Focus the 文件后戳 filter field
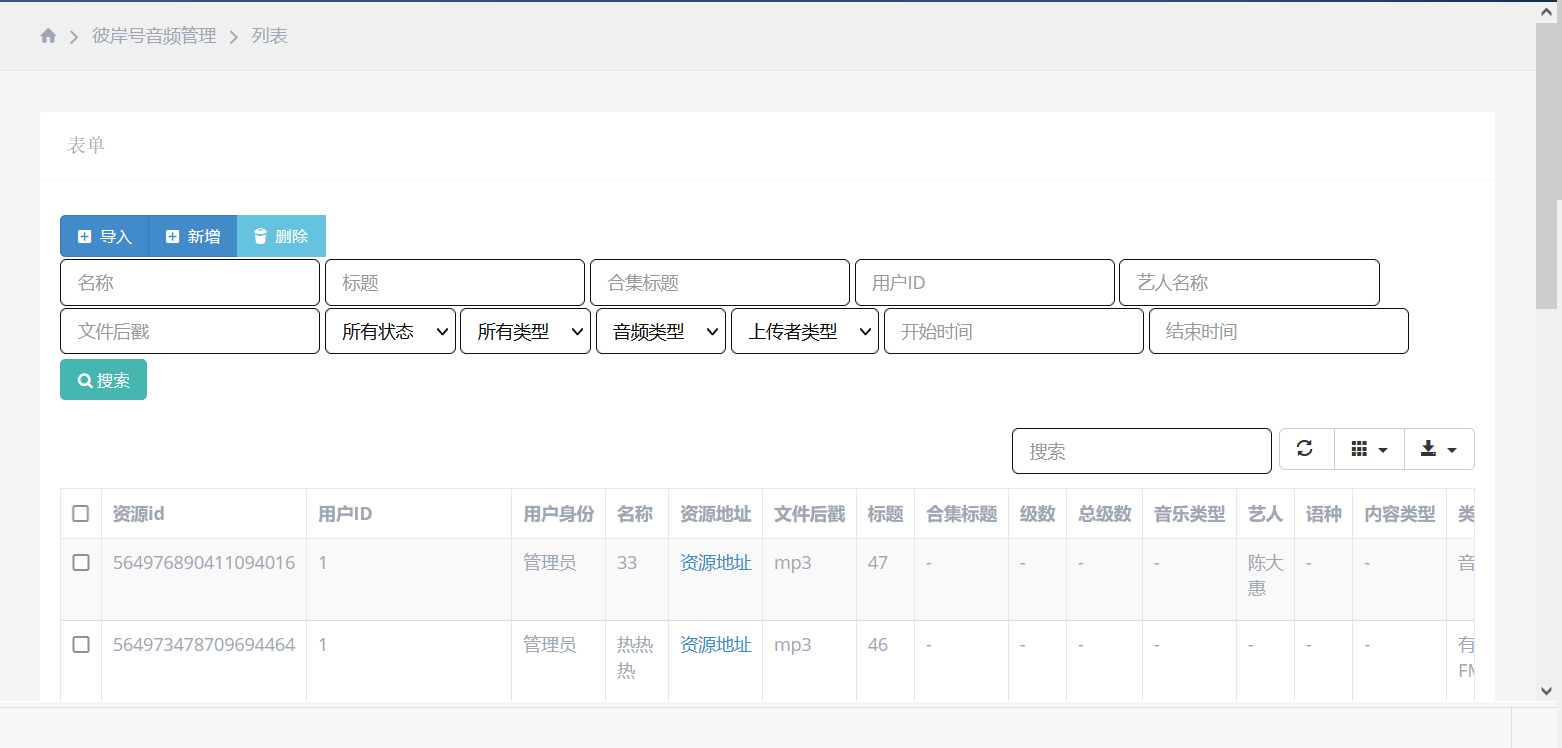 [x=190, y=331]
